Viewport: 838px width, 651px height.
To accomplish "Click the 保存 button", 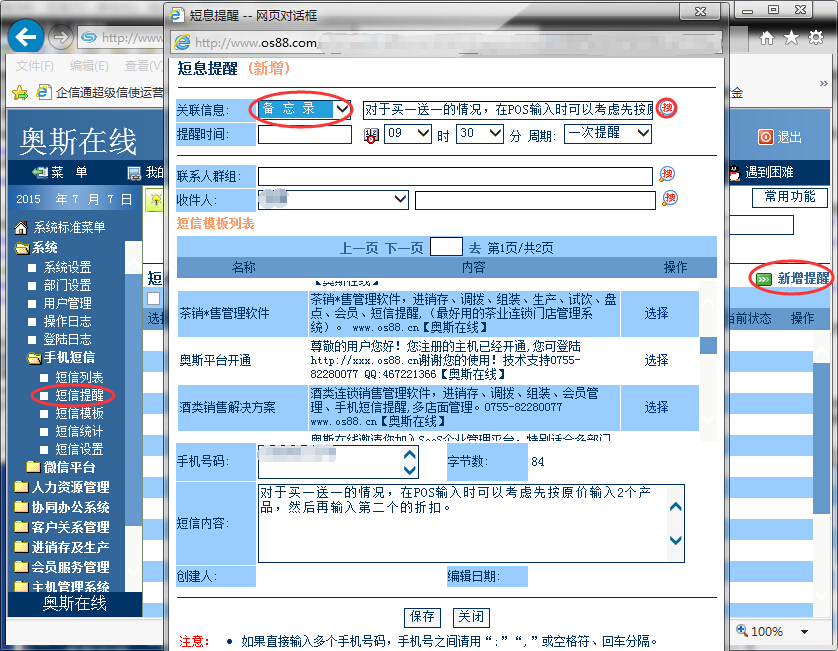I will click(422, 617).
